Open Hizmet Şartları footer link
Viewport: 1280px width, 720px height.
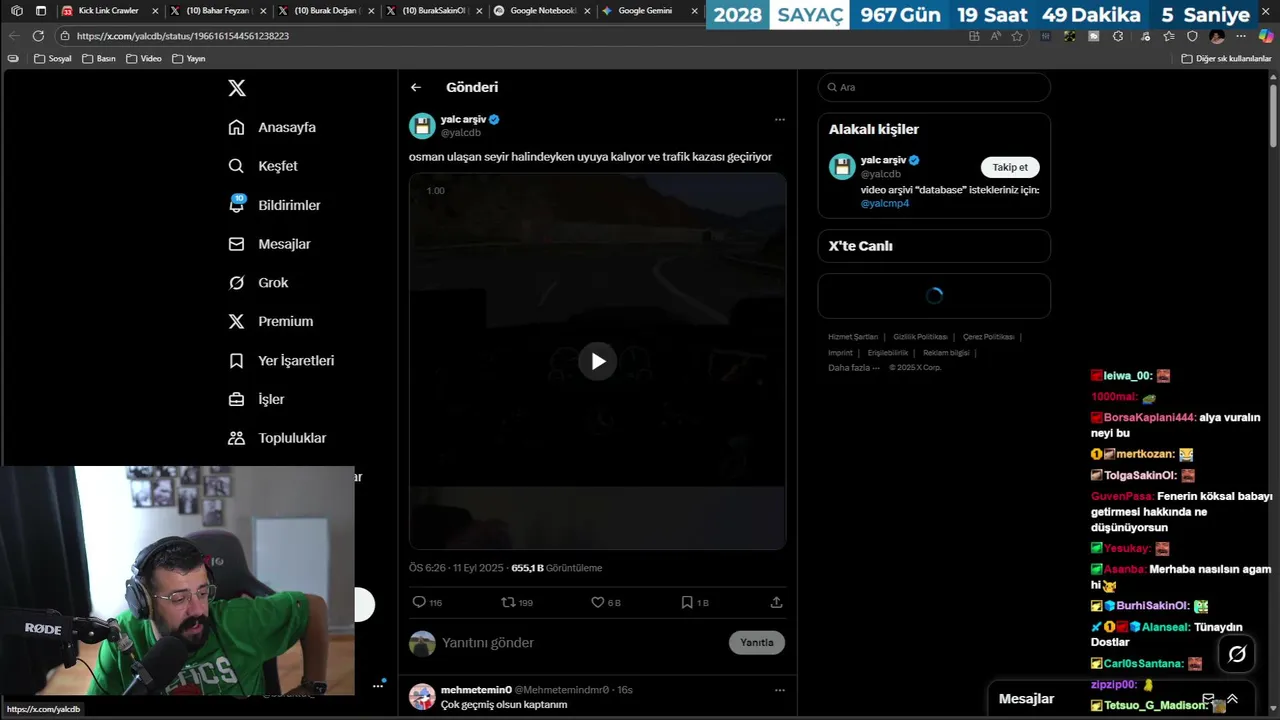tap(853, 337)
